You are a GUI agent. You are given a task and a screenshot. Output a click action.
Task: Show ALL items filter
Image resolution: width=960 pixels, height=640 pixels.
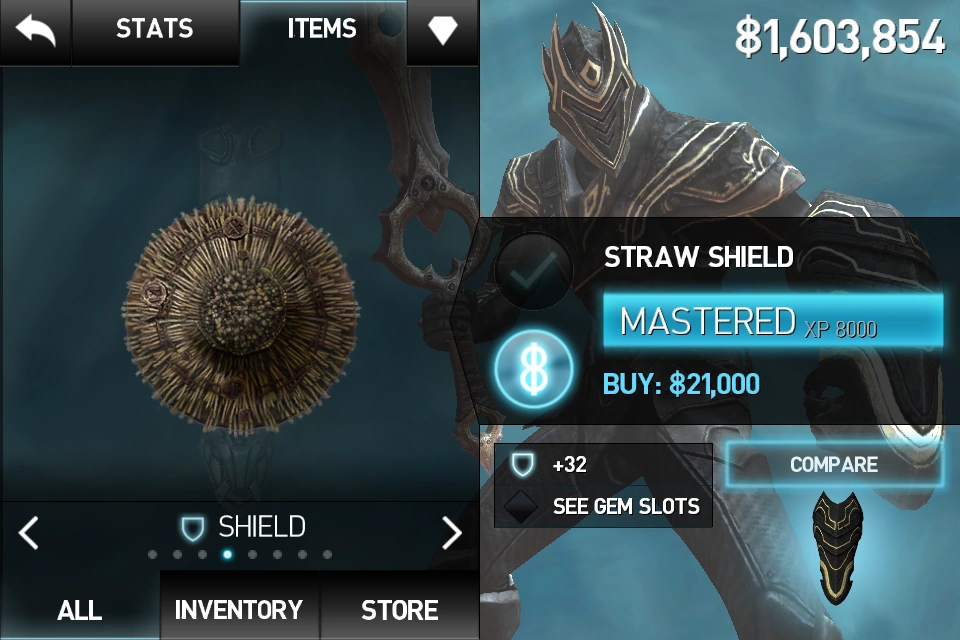click(x=80, y=610)
